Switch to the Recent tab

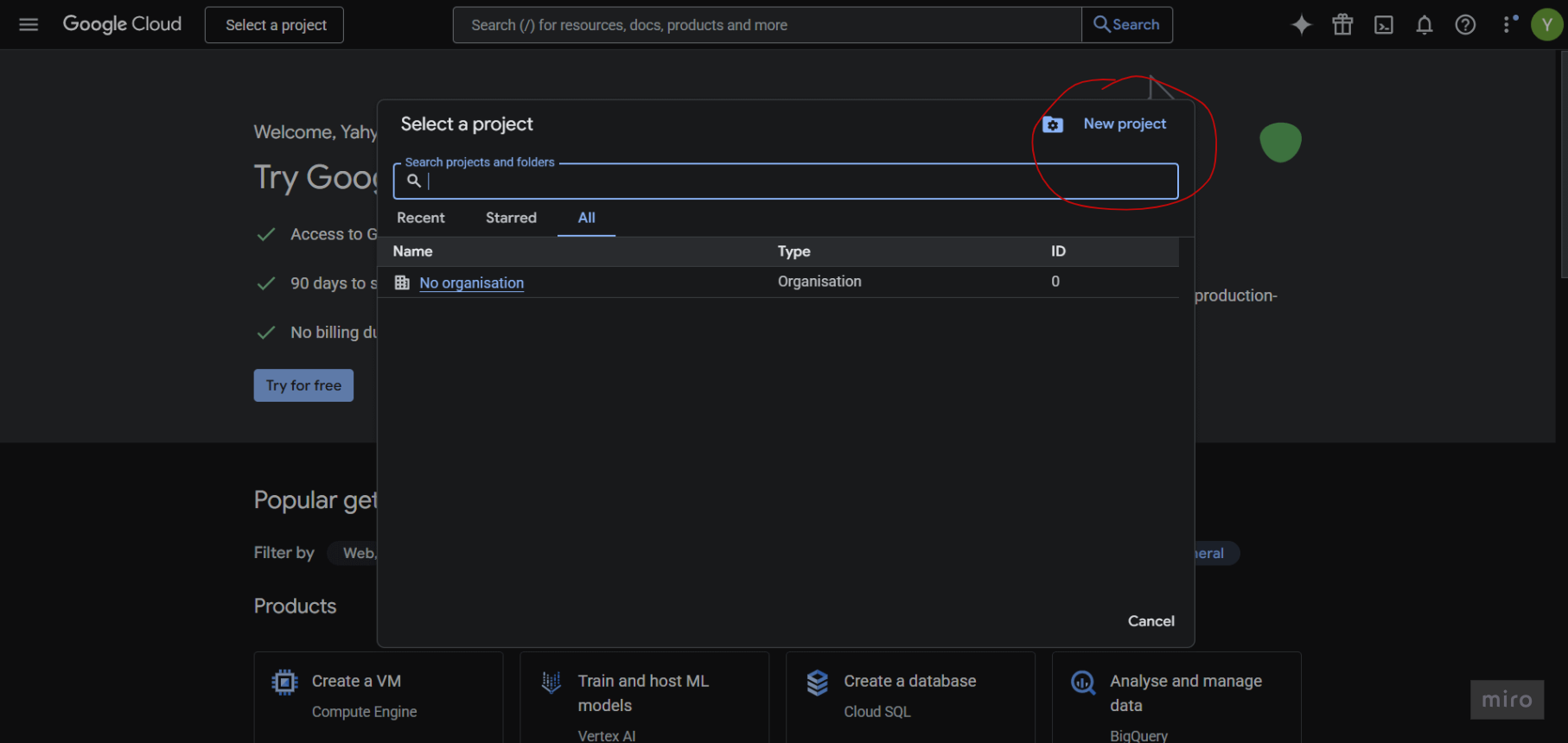(x=421, y=218)
